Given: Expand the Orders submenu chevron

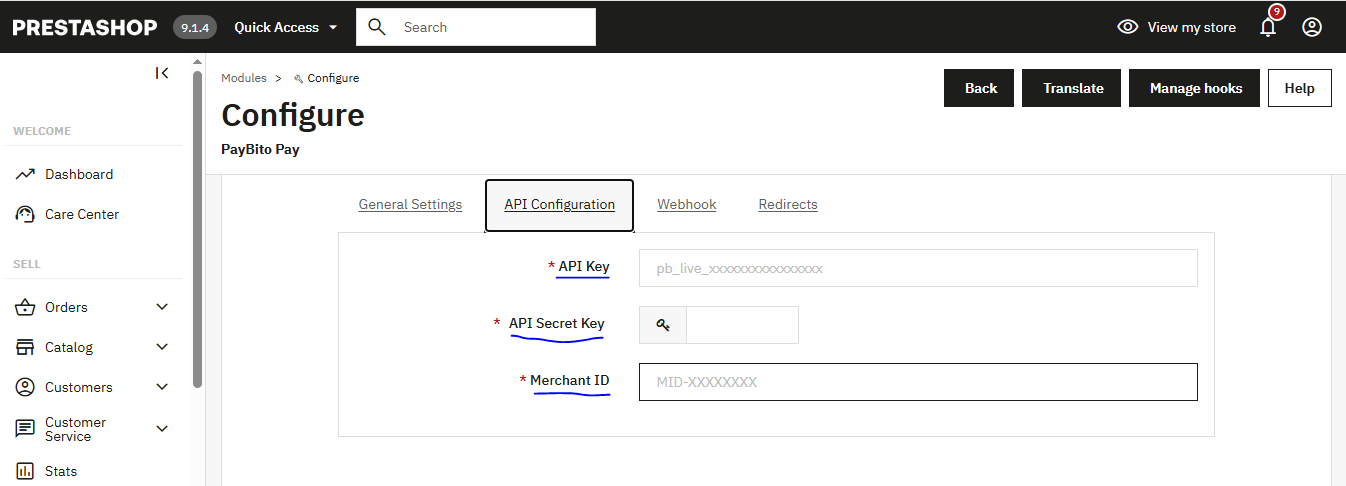Looking at the screenshot, I should [x=162, y=307].
